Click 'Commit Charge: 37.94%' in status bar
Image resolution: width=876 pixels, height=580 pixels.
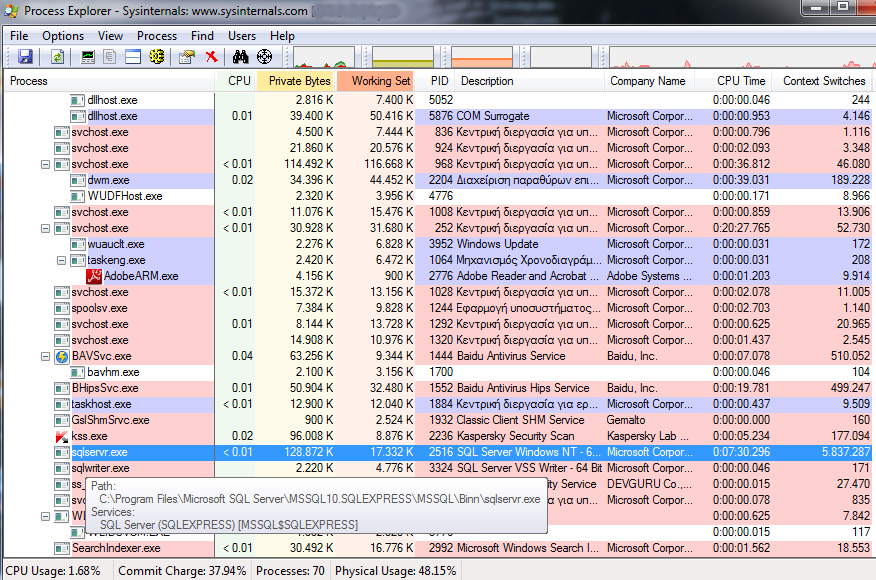tap(182, 571)
